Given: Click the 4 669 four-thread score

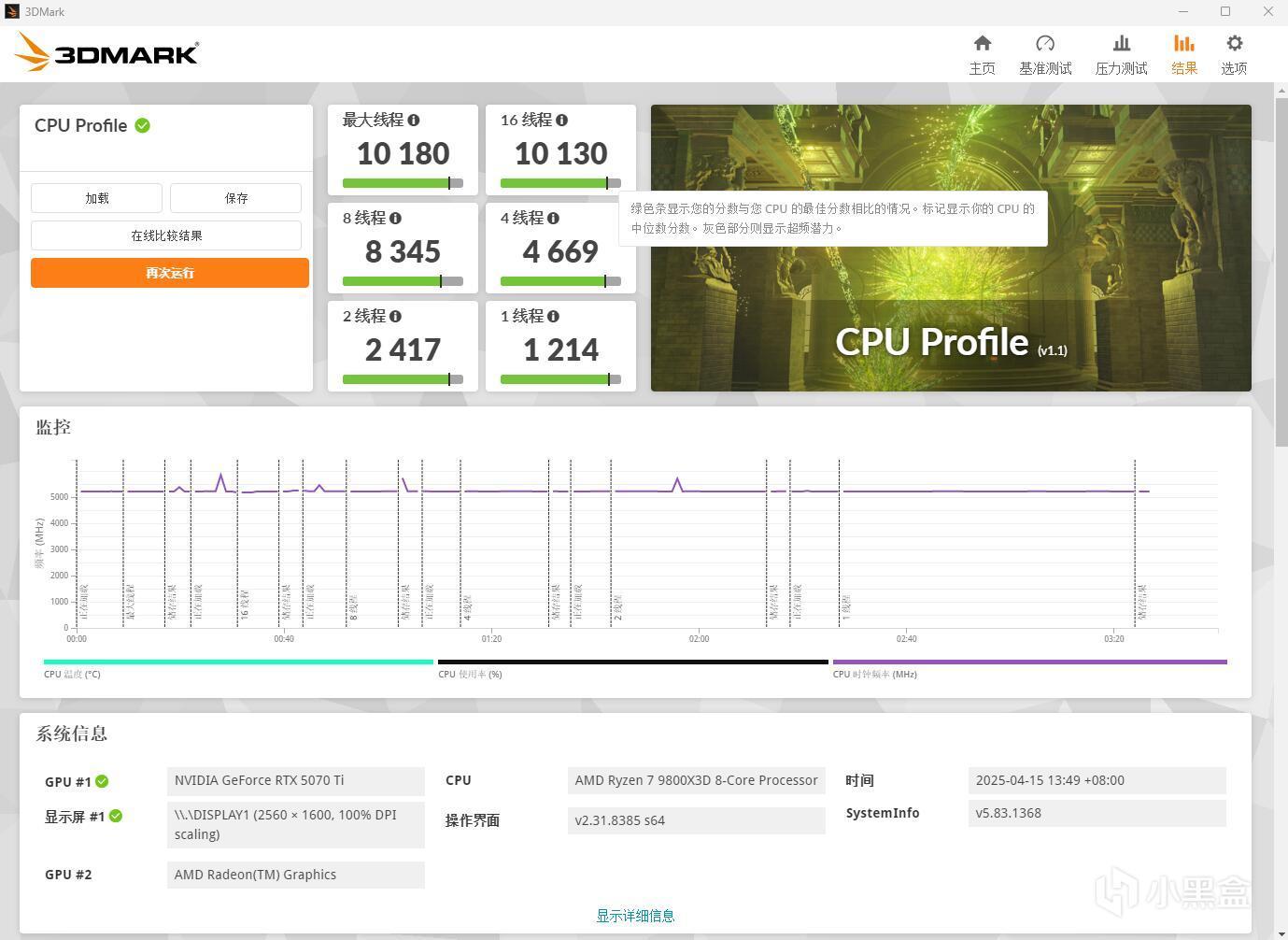Looking at the screenshot, I should (560, 251).
